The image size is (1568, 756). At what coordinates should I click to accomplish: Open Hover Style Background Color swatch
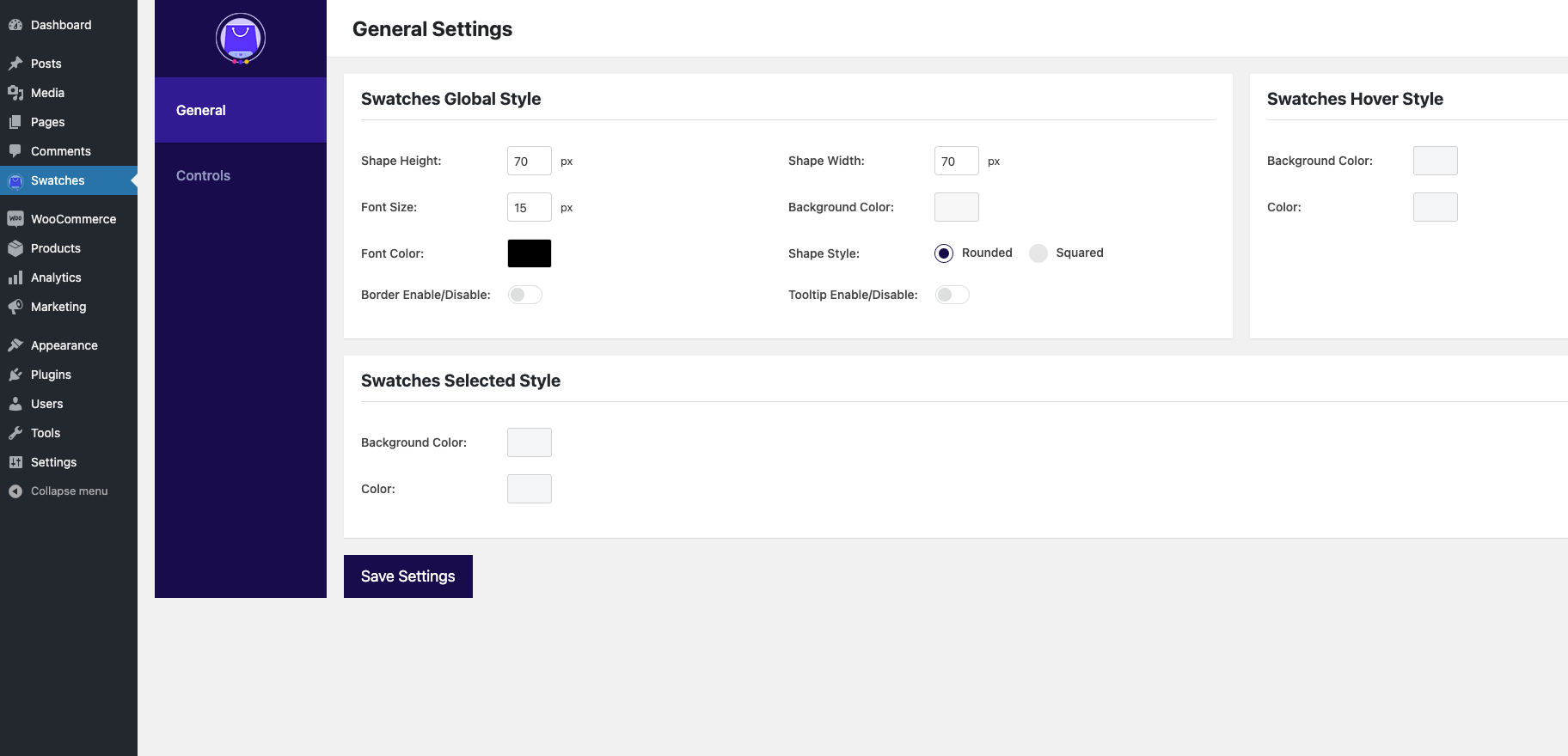[x=1436, y=161]
